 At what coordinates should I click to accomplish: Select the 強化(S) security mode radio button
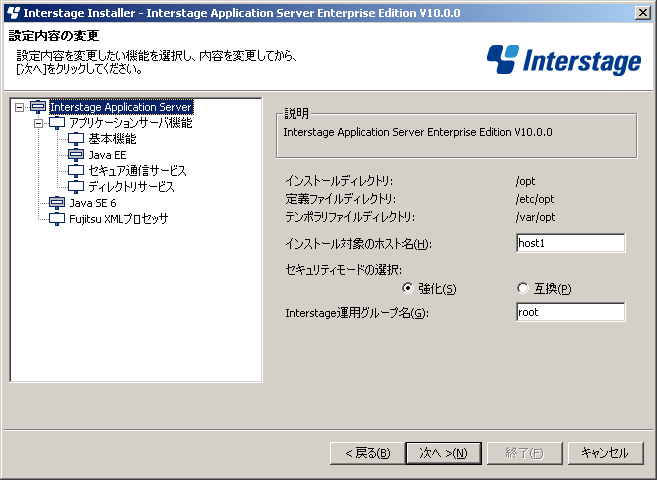click(407, 288)
